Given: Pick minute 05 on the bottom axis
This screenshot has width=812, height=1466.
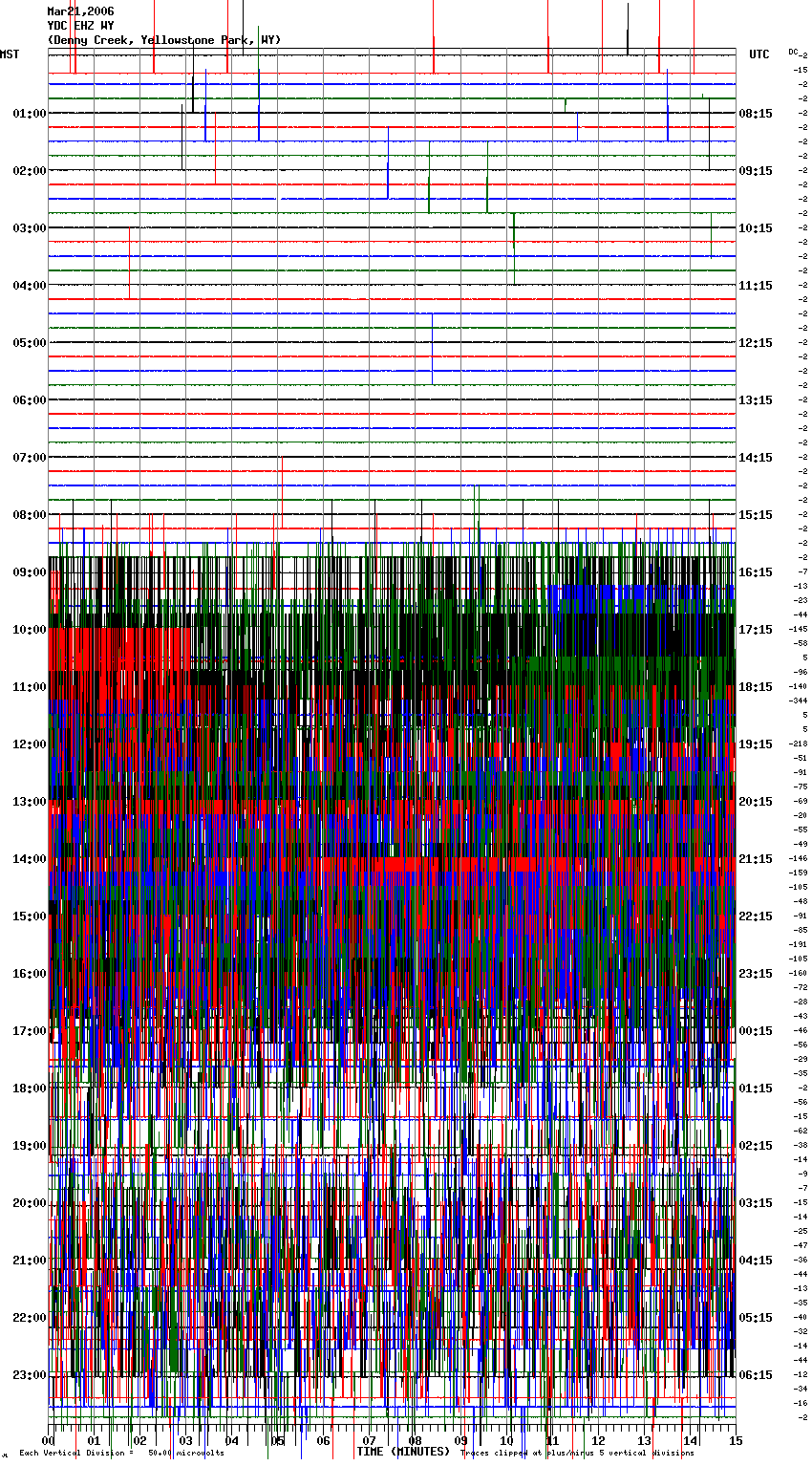Looking at the screenshot, I should 277,1440.
